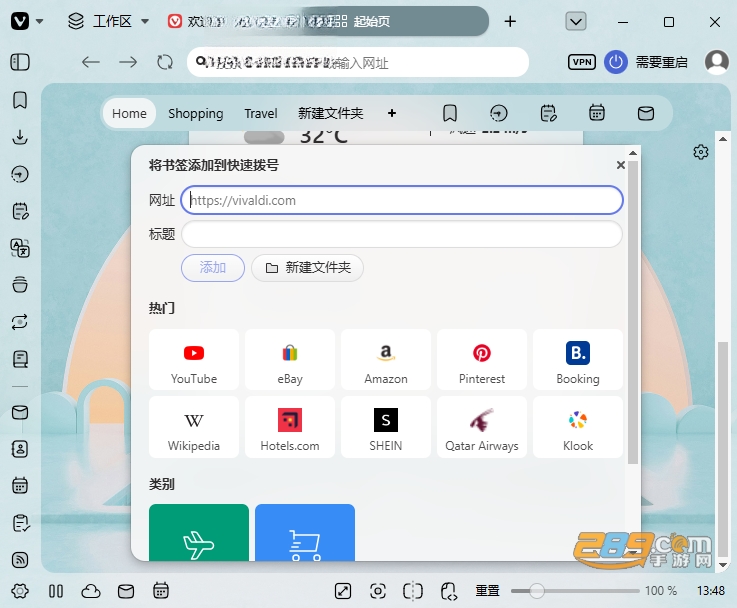This screenshot has height=608, width=737.
Task: Open calendar icon in status bar
Action: click(x=161, y=591)
